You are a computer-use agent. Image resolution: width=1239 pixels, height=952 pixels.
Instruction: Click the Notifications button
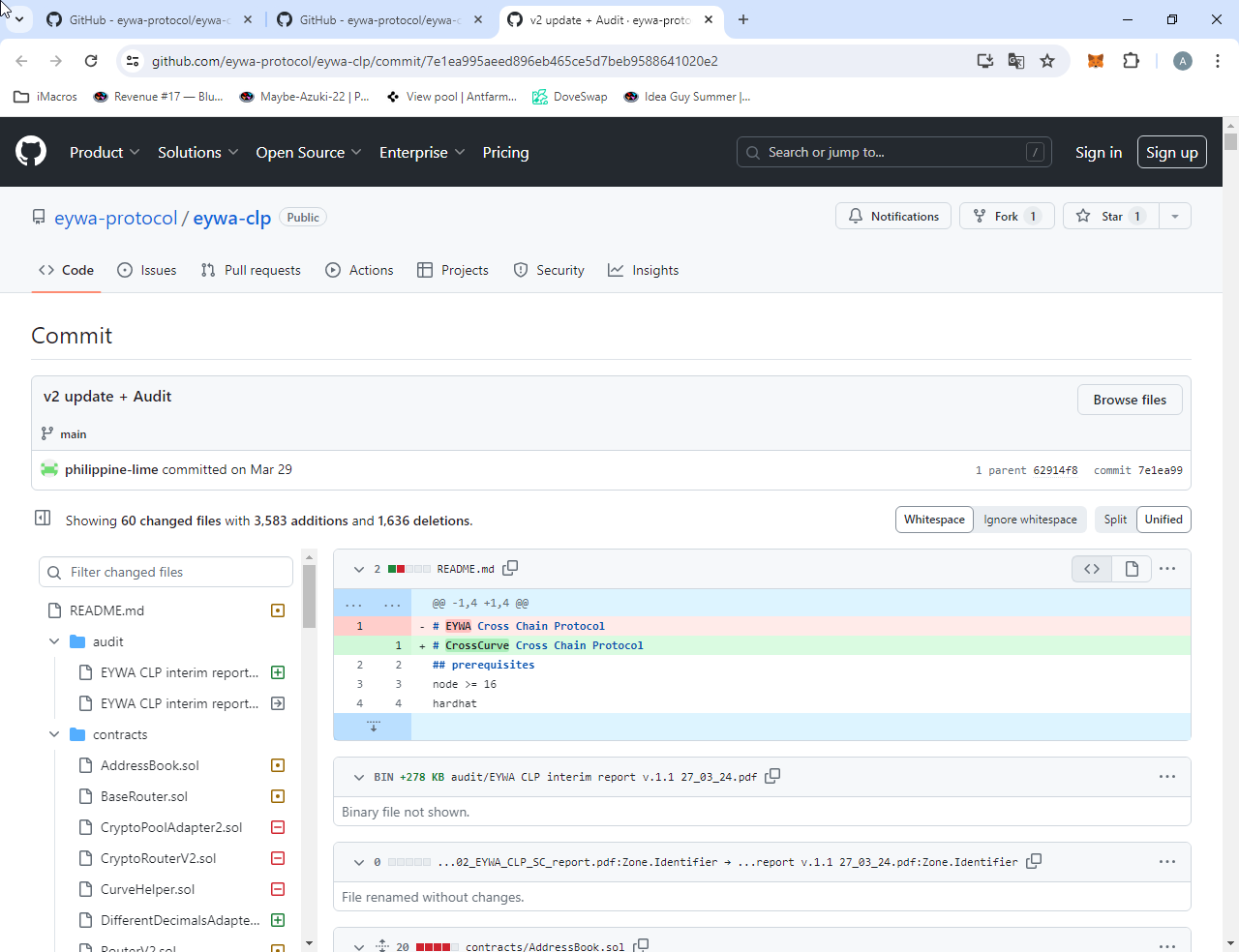(x=893, y=216)
